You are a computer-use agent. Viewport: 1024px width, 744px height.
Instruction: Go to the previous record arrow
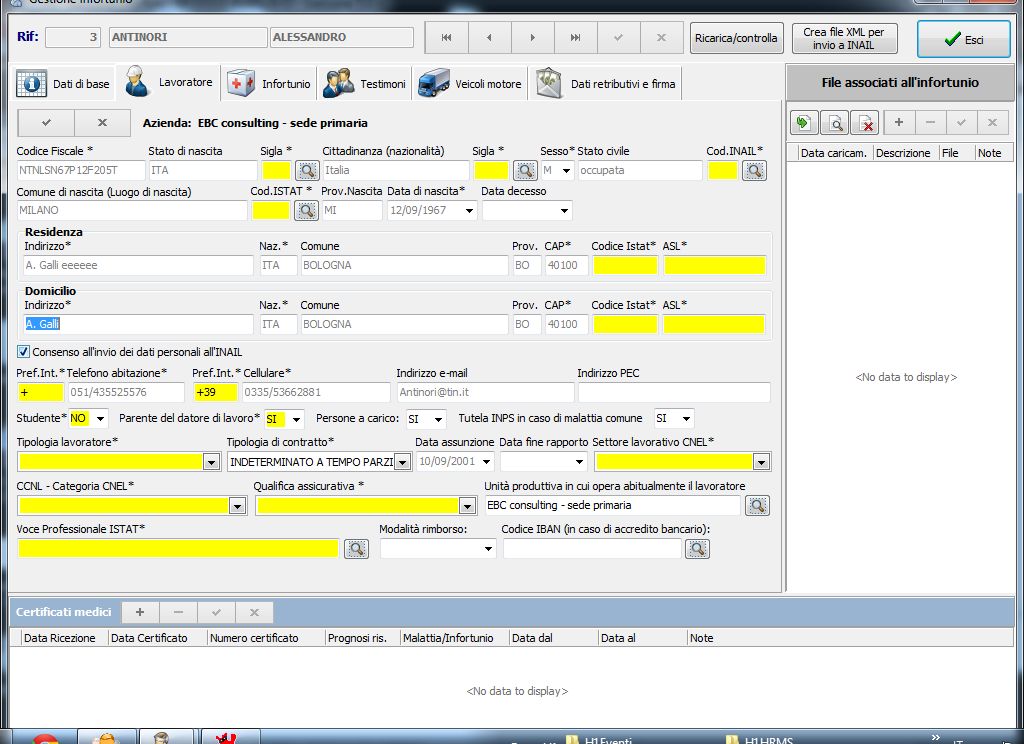[490, 37]
